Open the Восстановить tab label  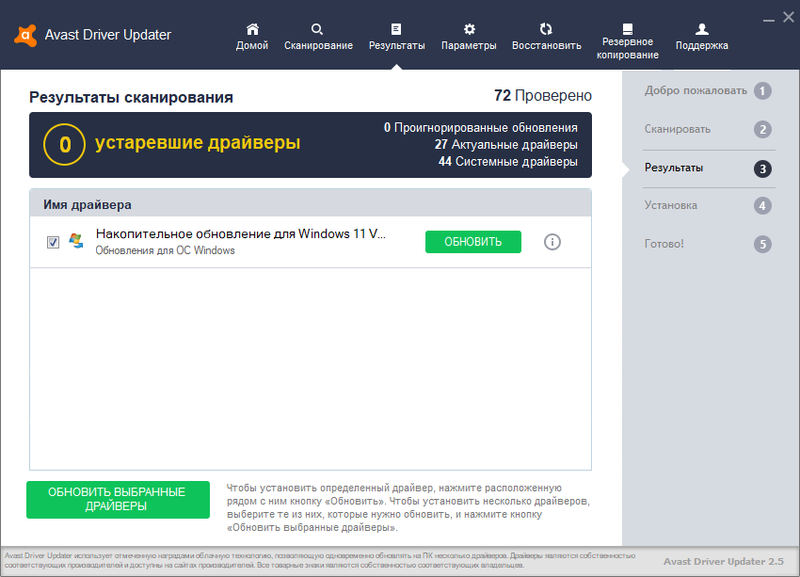[546, 45]
